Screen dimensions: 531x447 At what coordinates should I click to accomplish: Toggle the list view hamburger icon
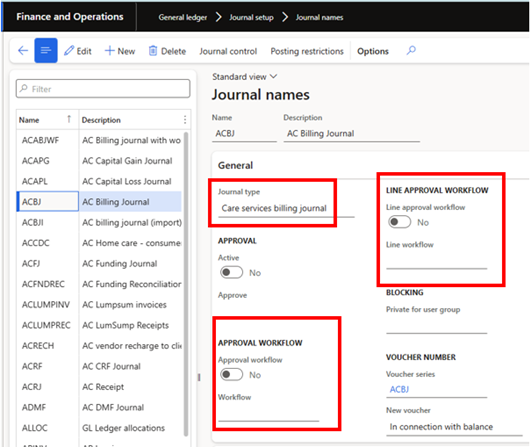(x=46, y=51)
